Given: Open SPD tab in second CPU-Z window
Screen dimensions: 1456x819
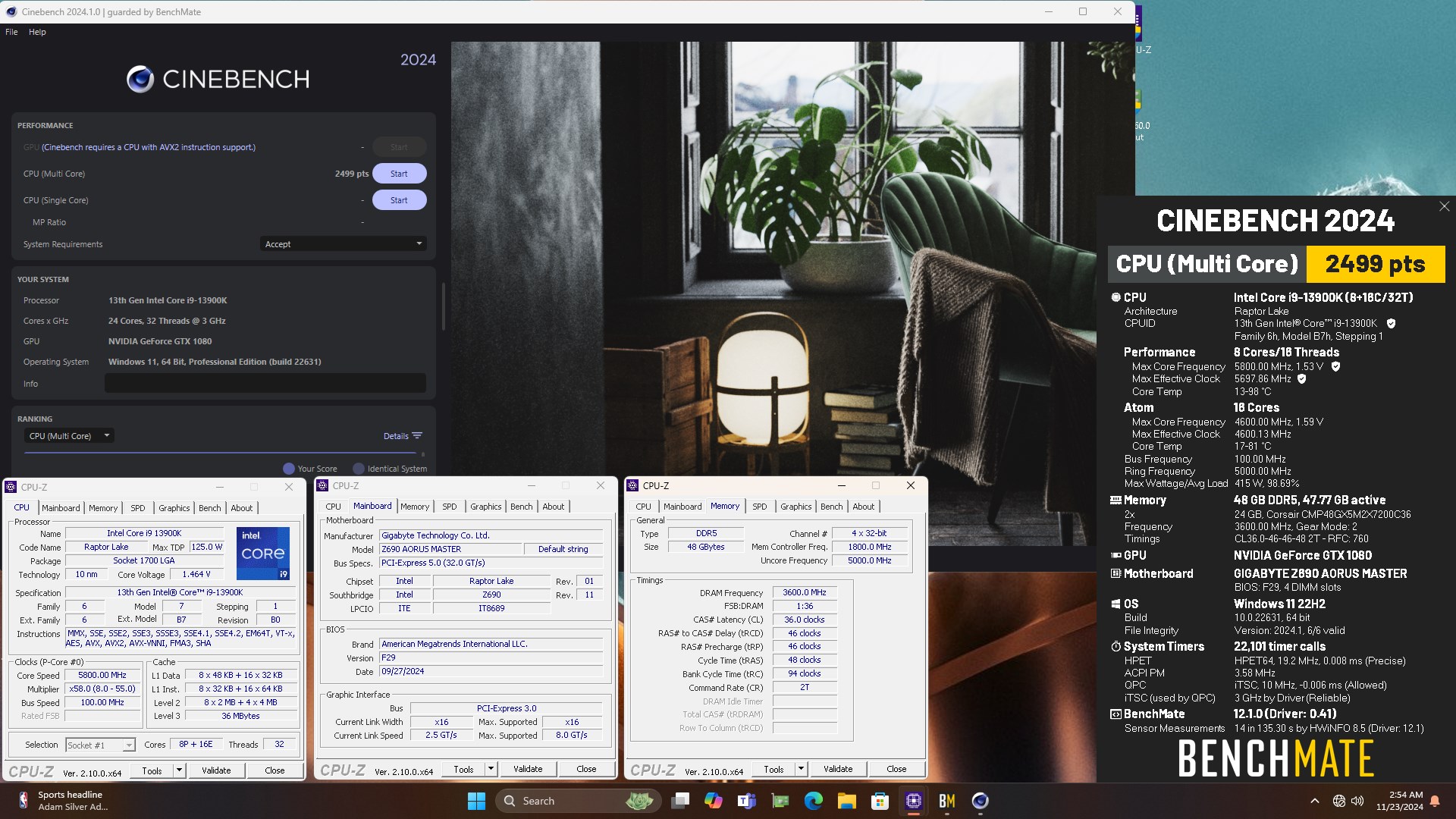Looking at the screenshot, I should pyautogui.click(x=450, y=507).
